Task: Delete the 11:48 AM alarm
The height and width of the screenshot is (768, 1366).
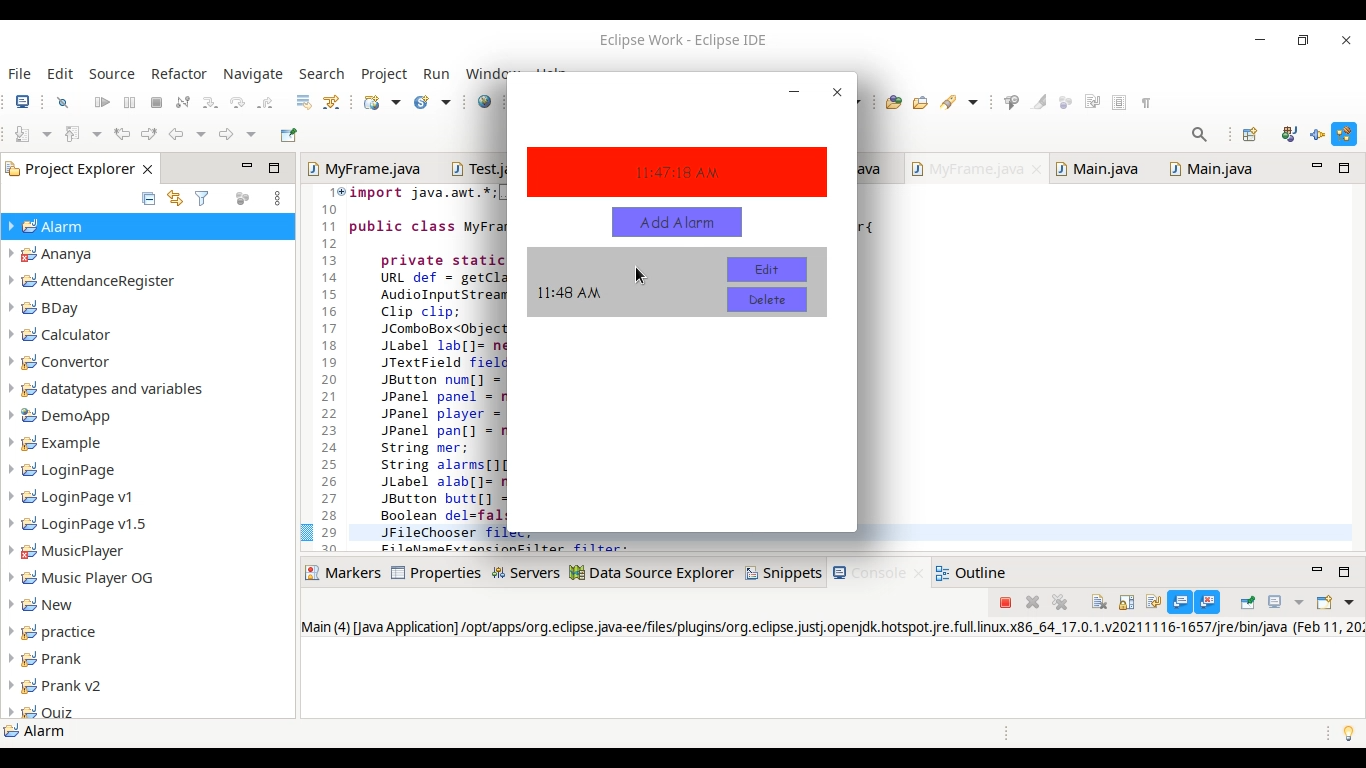Action: 766,299
